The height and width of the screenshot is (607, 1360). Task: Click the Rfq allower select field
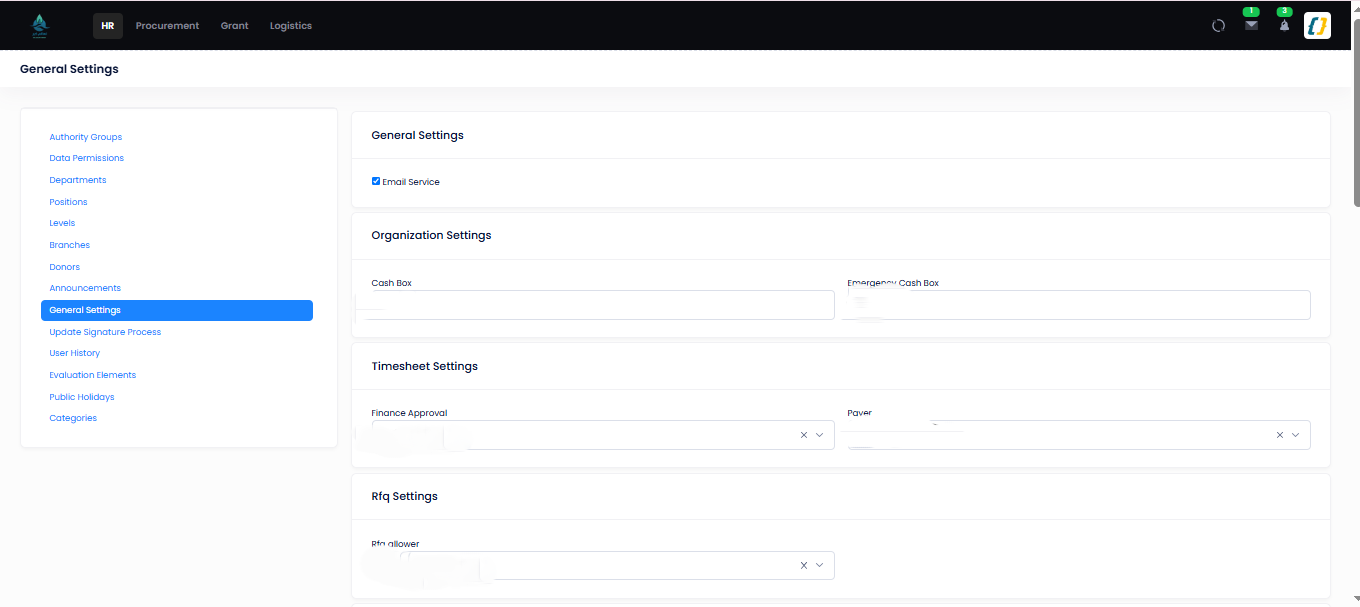(x=603, y=565)
